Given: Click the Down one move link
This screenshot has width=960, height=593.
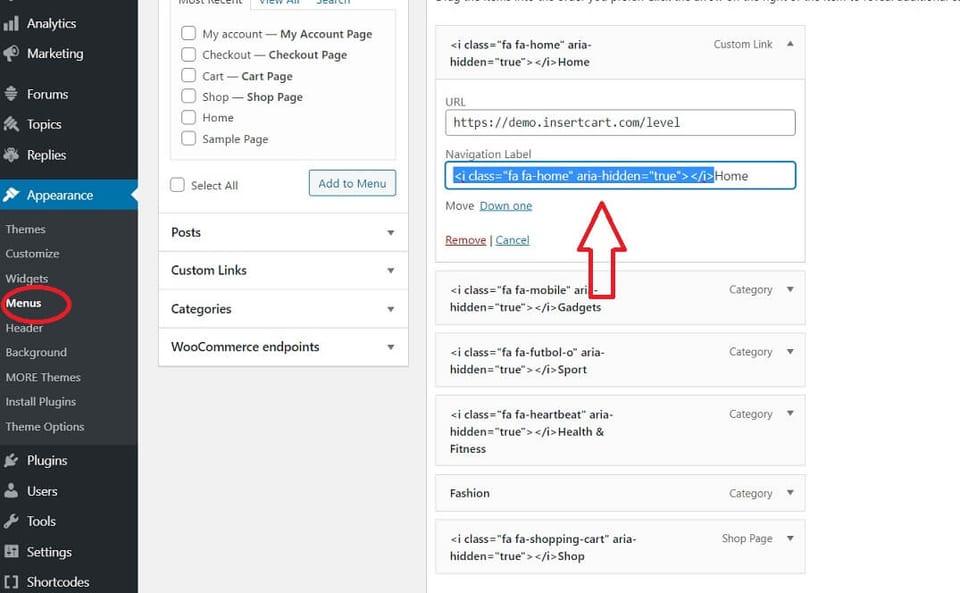Looking at the screenshot, I should [x=506, y=206].
